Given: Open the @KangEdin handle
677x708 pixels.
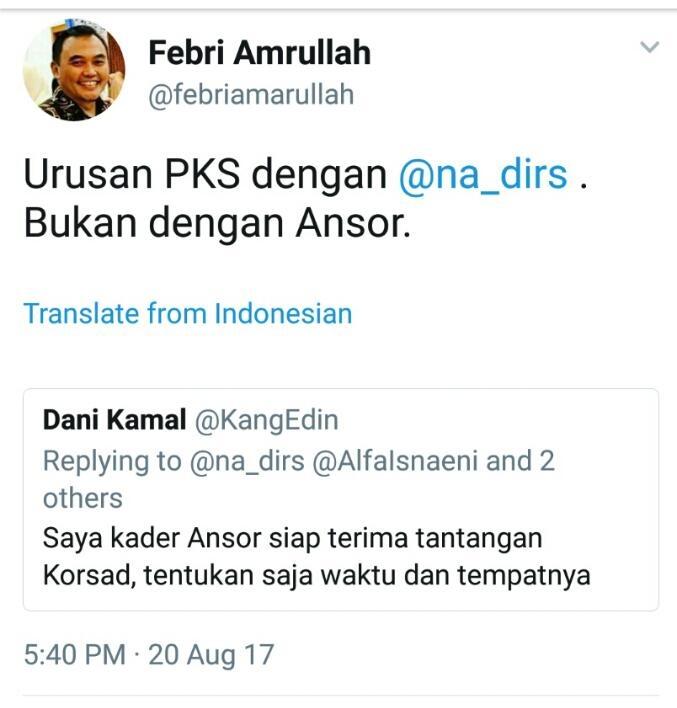Looking at the screenshot, I should [266, 421].
